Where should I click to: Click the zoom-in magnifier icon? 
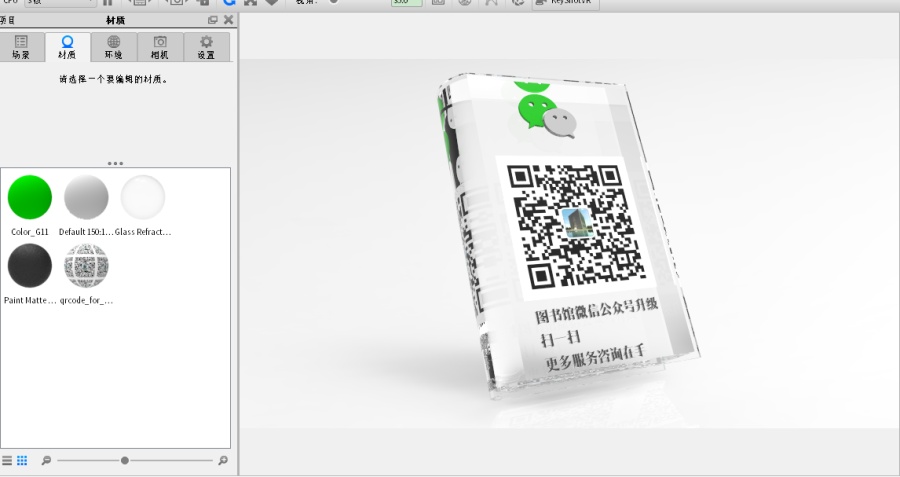(x=223, y=460)
